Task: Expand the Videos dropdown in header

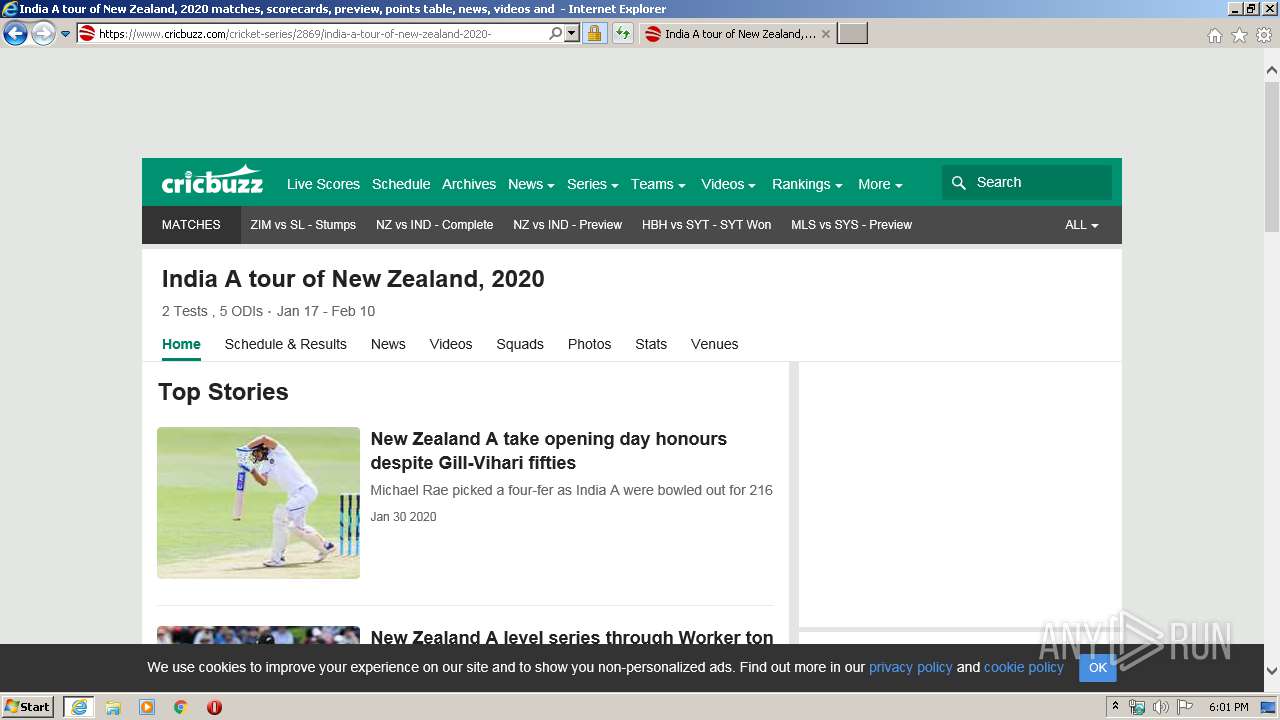Action: coord(728,184)
